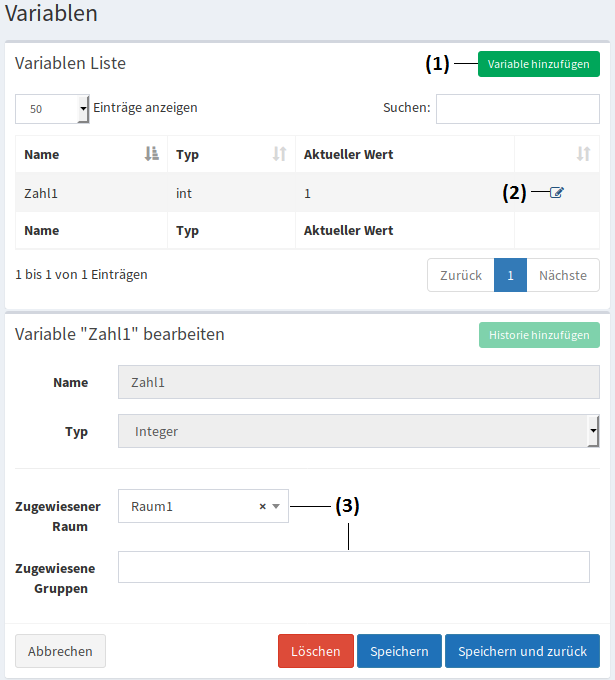Clear the Raum1 selection with the x
Screen dimensions: 615x680
(x=263, y=507)
